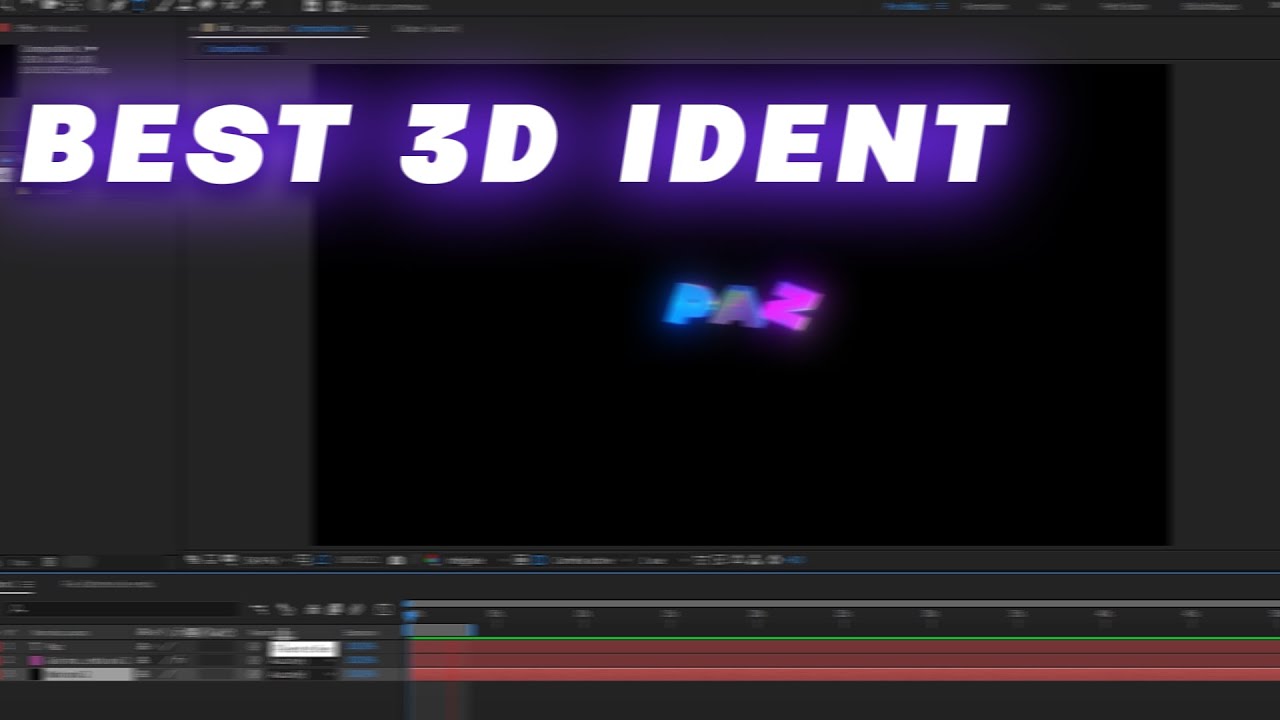Open the Layer (none) viewer tab
The image size is (1280, 720).
tap(427, 29)
